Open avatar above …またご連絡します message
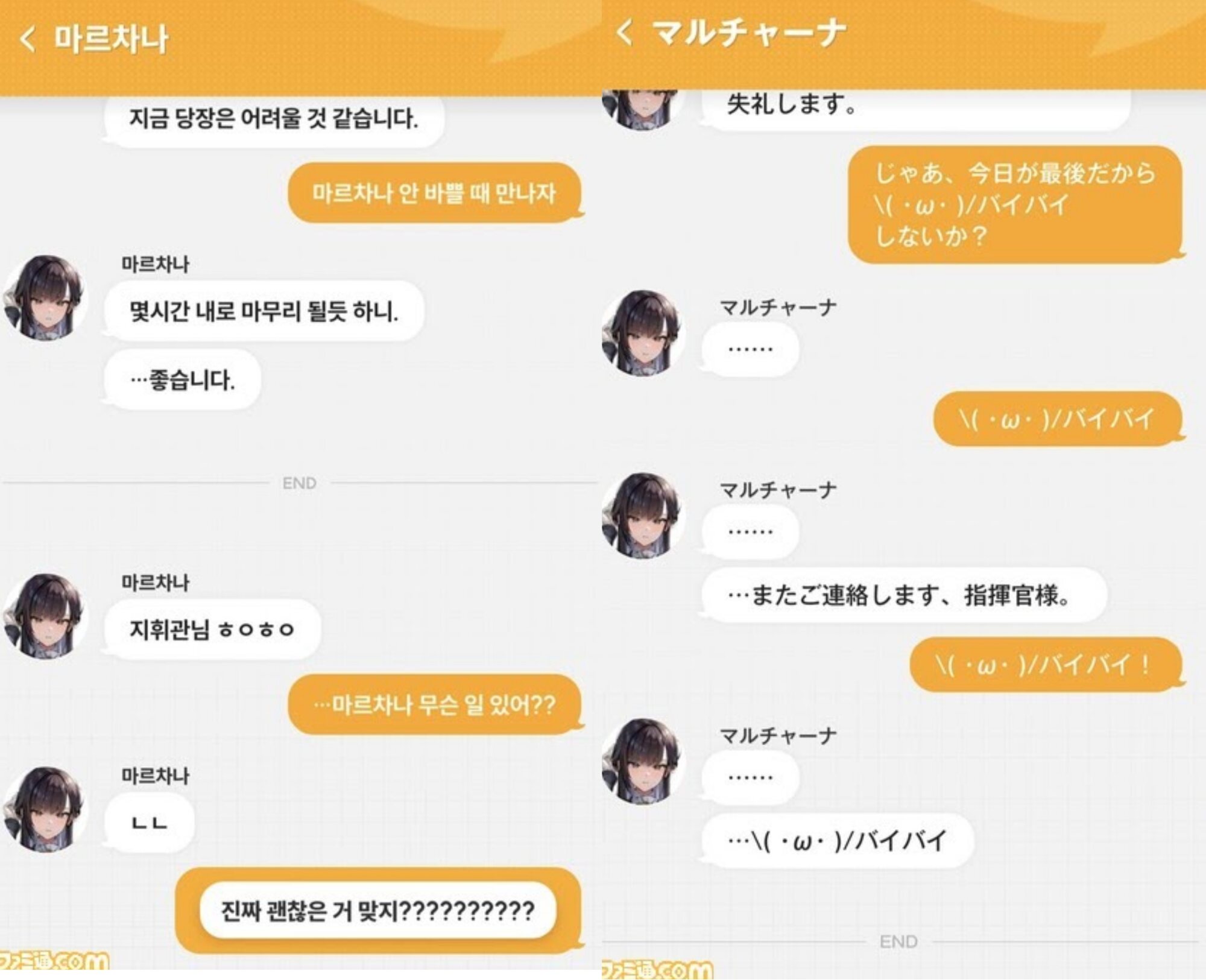The image size is (1206, 980). point(643,514)
